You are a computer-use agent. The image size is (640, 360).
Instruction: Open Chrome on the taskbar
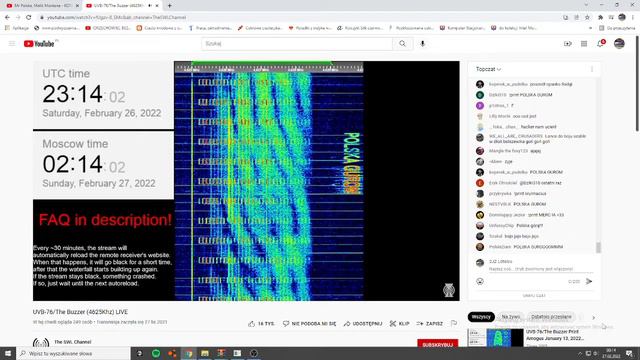(189, 353)
